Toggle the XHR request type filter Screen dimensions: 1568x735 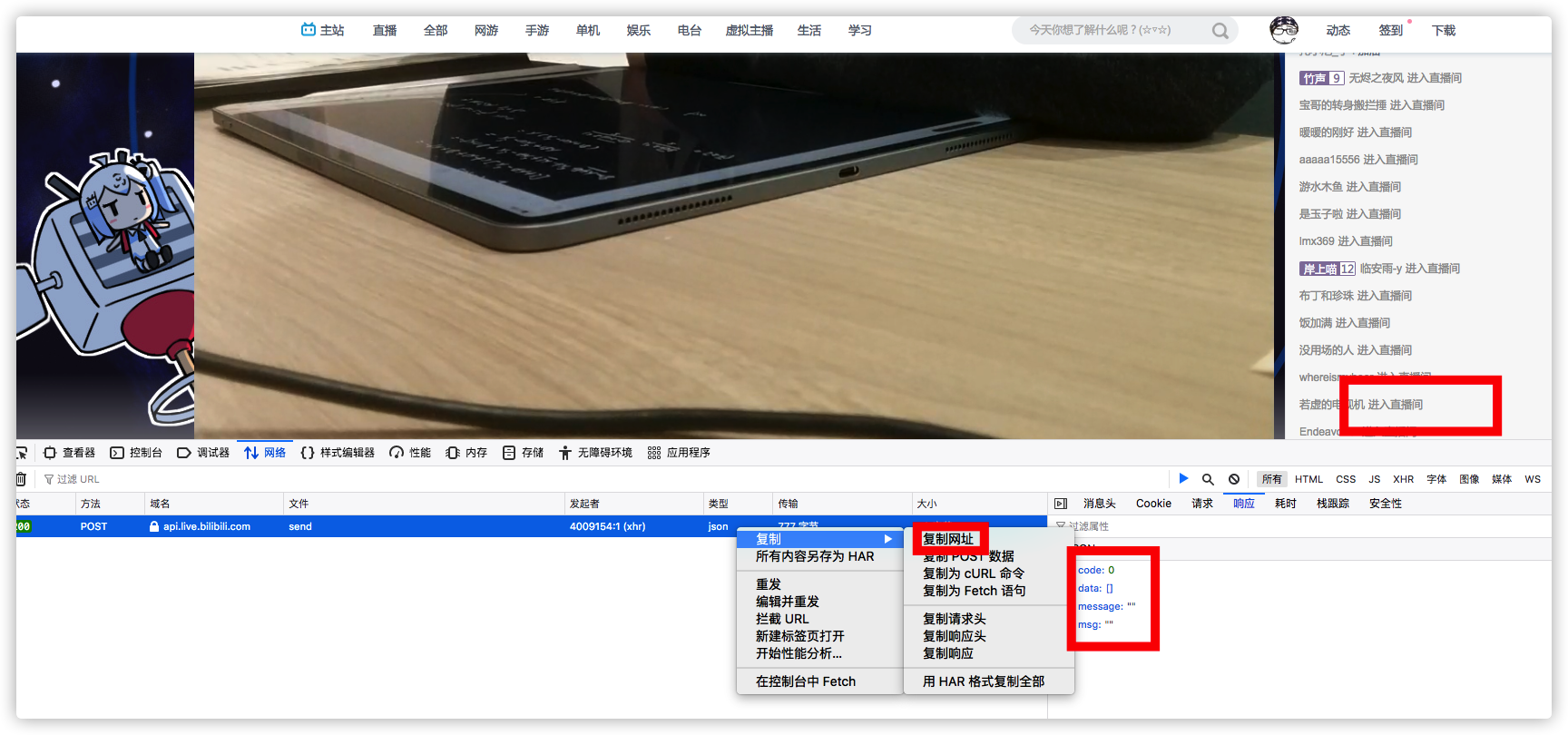point(1403,479)
